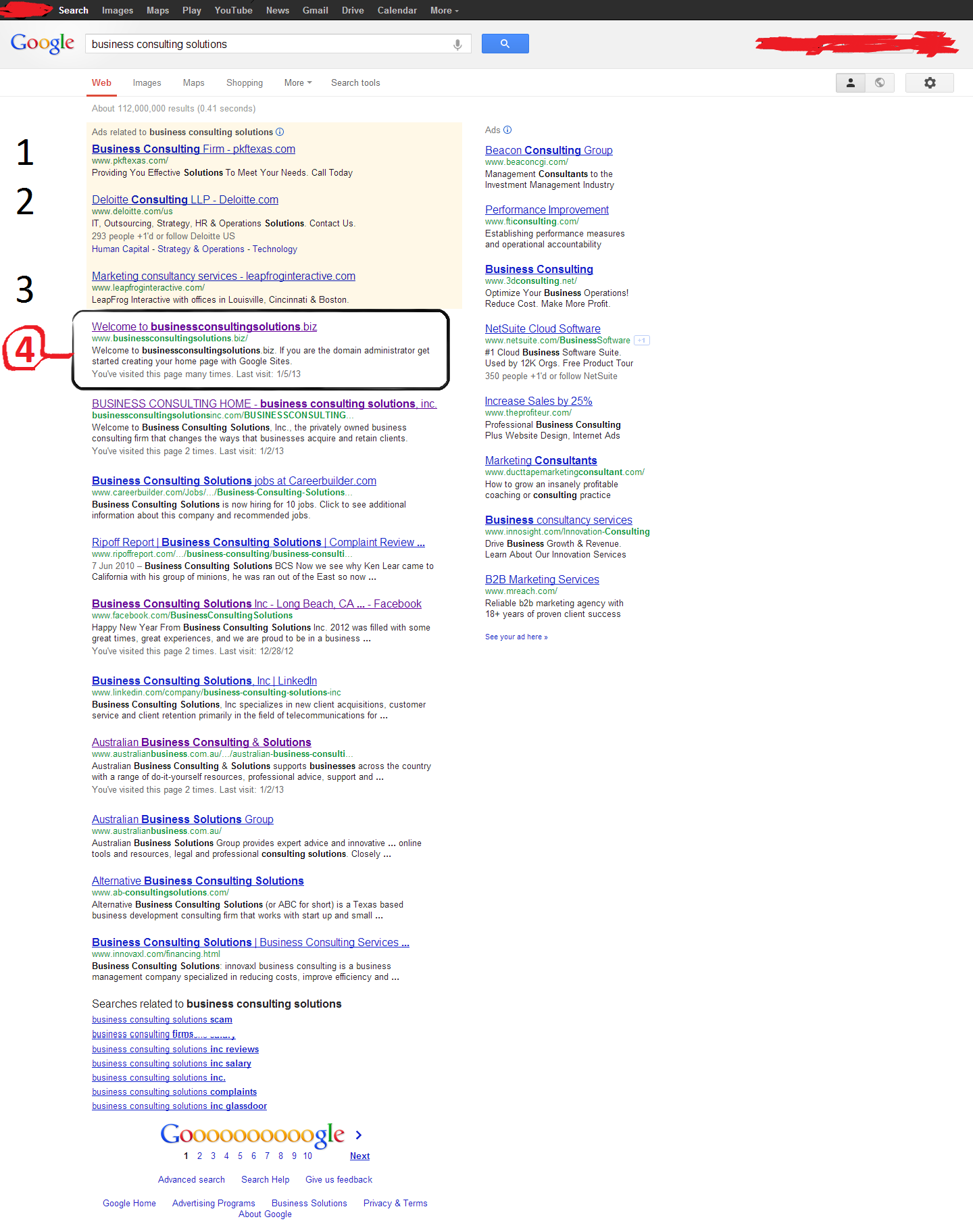The image size is (973, 1232).
Task: Open the Beacon Consulting Group ad
Action: pos(549,150)
